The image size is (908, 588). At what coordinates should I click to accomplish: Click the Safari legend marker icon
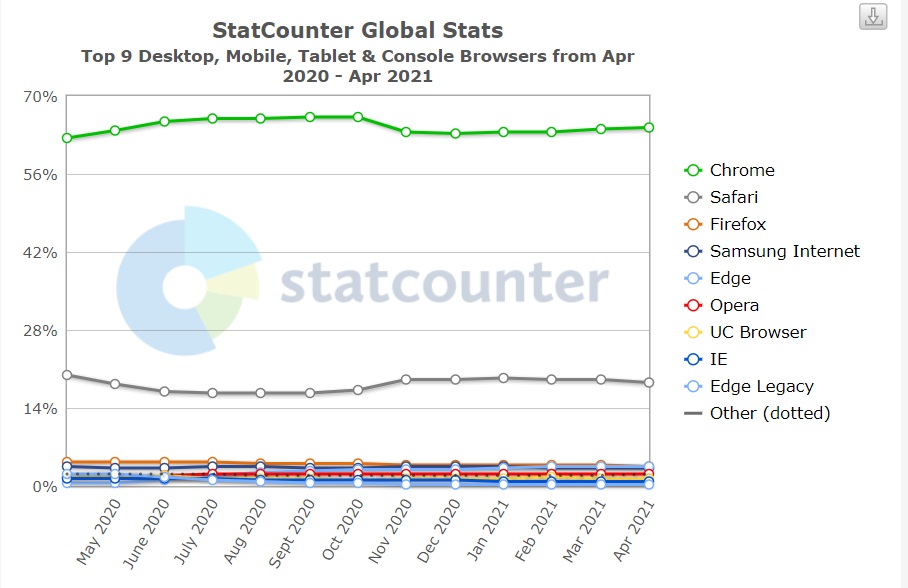[692, 198]
